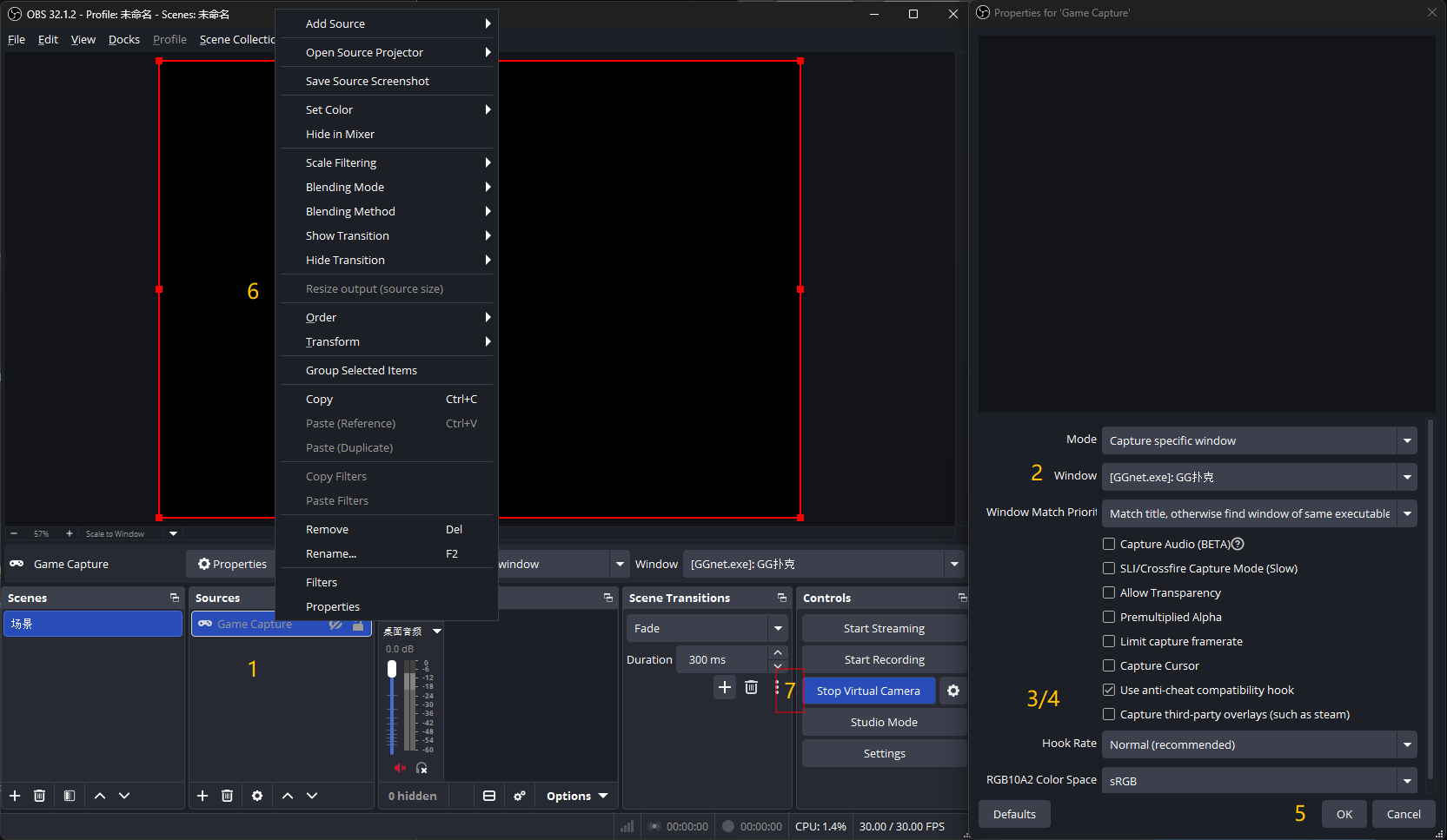Toggle the monitoring headphone icon in mixer
The height and width of the screenshot is (840, 1447).
tap(421, 768)
